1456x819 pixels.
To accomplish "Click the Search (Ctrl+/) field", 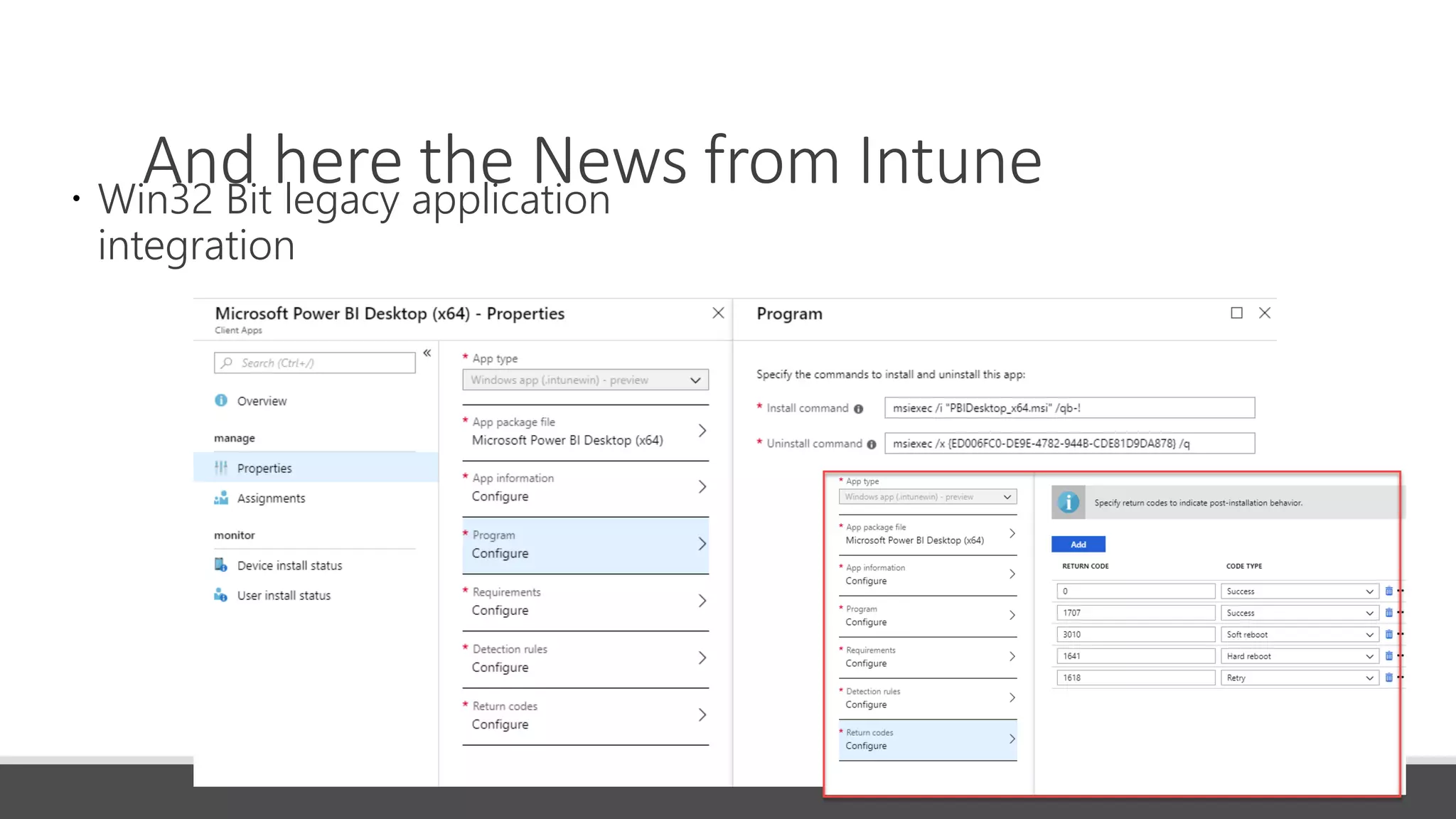I will point(315,363).
